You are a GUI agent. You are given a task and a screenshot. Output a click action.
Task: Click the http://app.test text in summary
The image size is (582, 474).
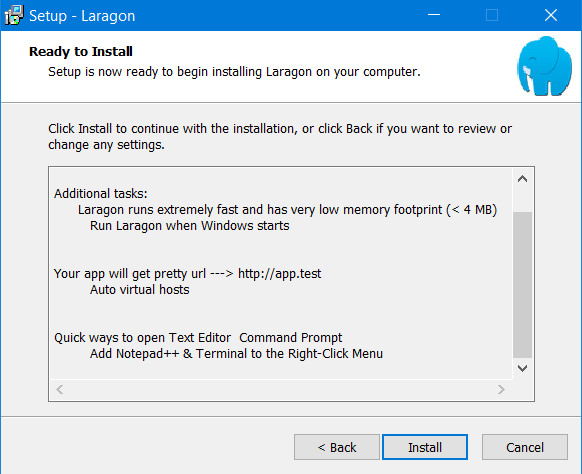(x=279, y=274)
